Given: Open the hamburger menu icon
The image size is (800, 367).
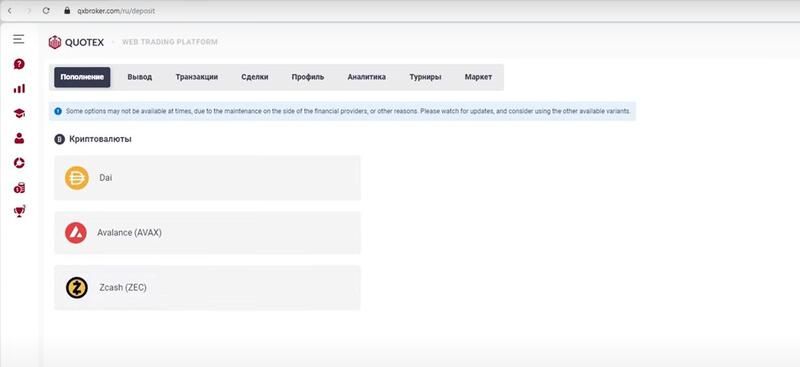Looking at the screenshot, I should 19,39.
